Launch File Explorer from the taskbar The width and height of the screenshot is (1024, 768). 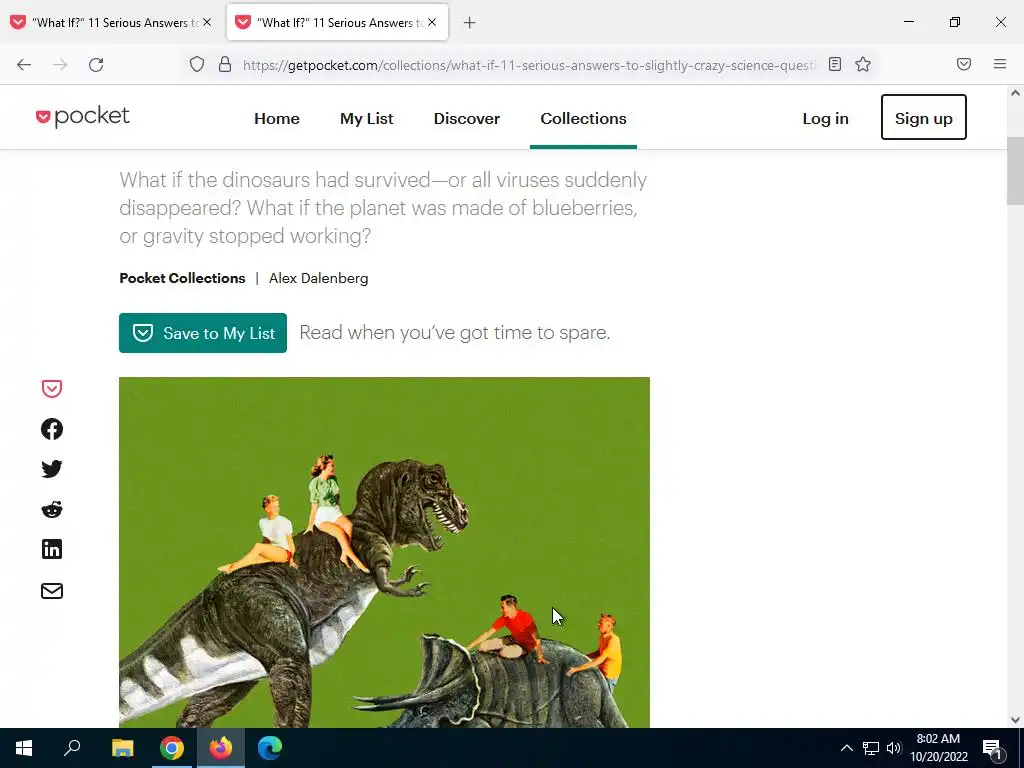tap(122, 748)
